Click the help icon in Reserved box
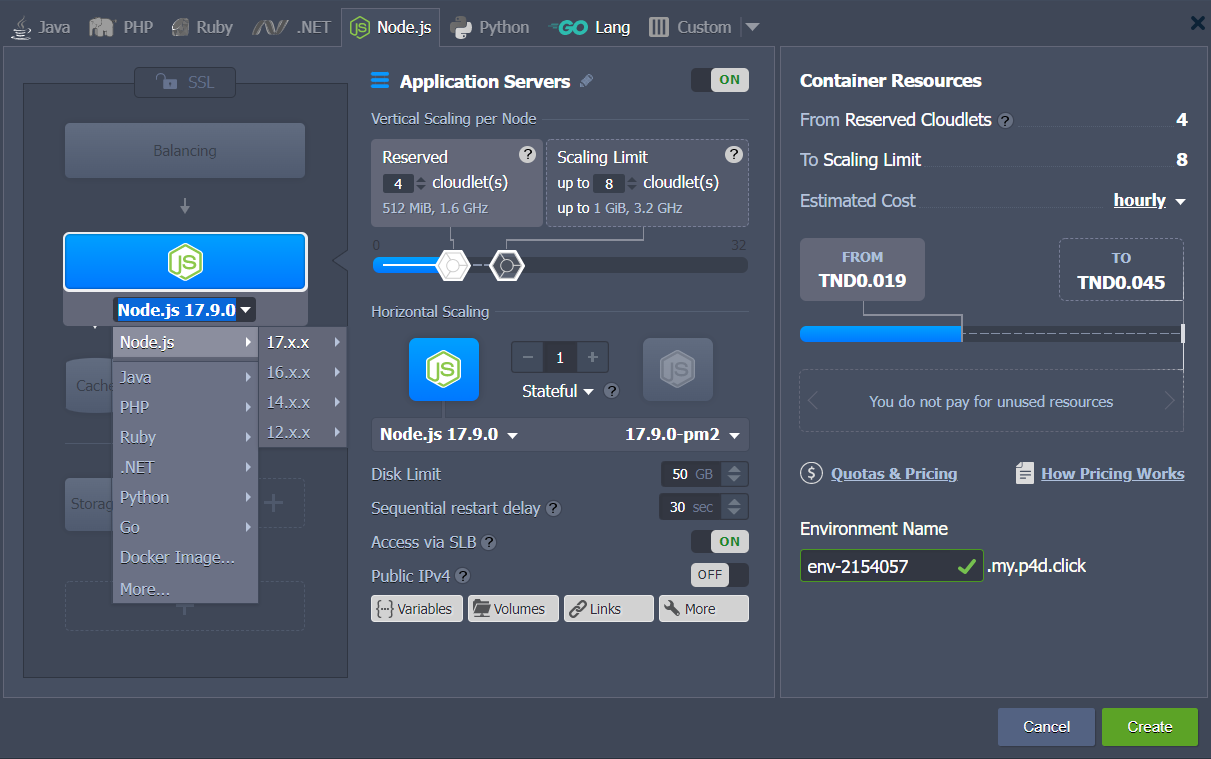Screen dimensions: 1211x759 [528, 154]
